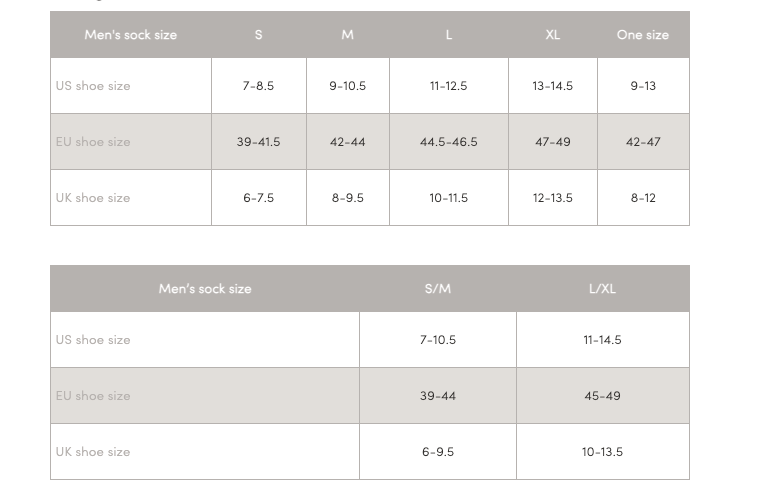Select the XL column header
The image size is (764, 504).
coord(553,35)
